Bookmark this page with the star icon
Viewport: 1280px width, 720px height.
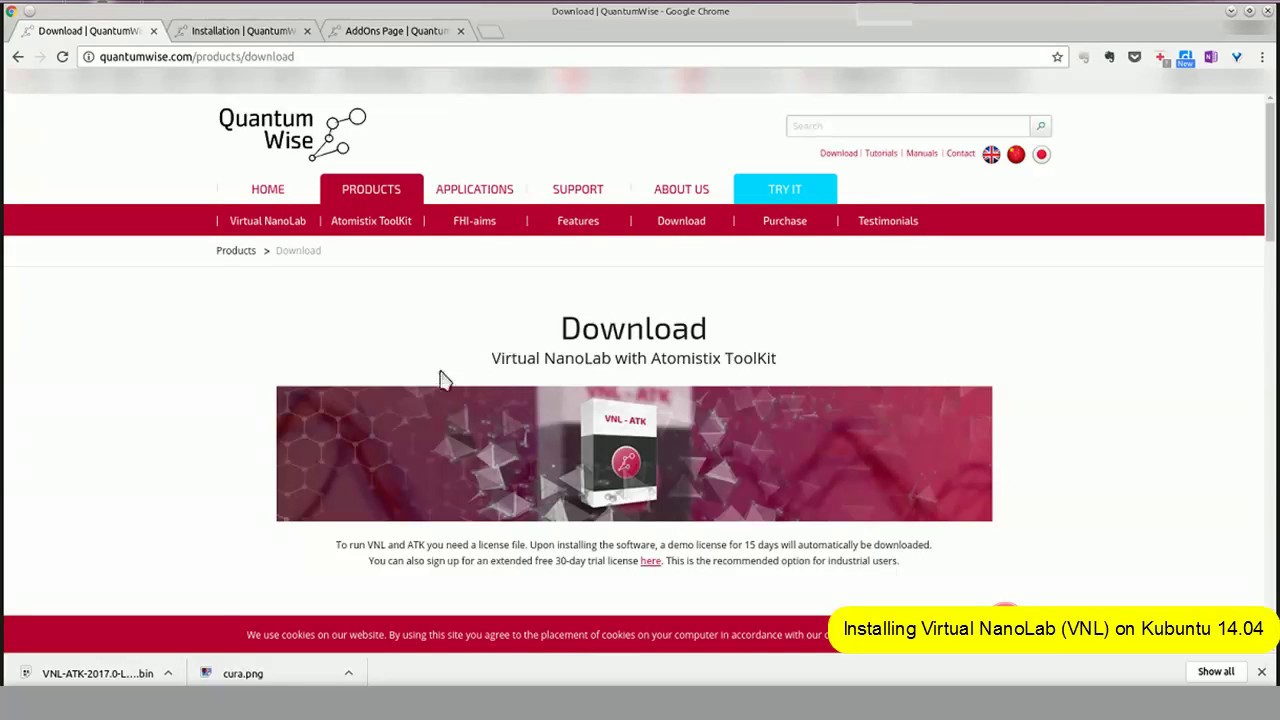(1057, 57)
